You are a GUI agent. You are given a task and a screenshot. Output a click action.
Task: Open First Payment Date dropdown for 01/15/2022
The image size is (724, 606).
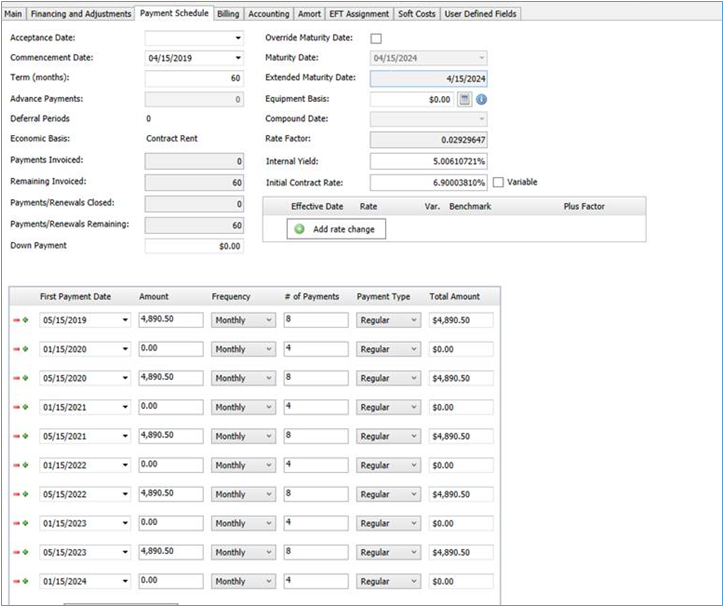125,465
